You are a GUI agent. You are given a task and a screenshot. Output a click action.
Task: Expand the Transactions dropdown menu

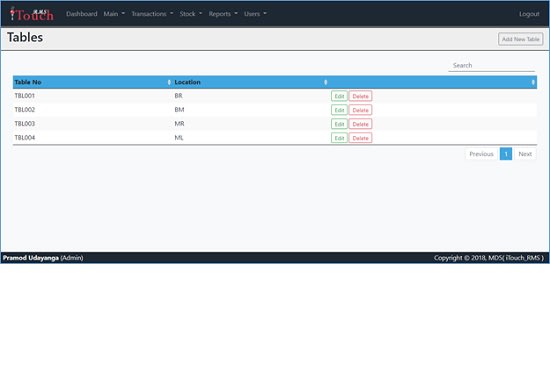pos(152,14)
